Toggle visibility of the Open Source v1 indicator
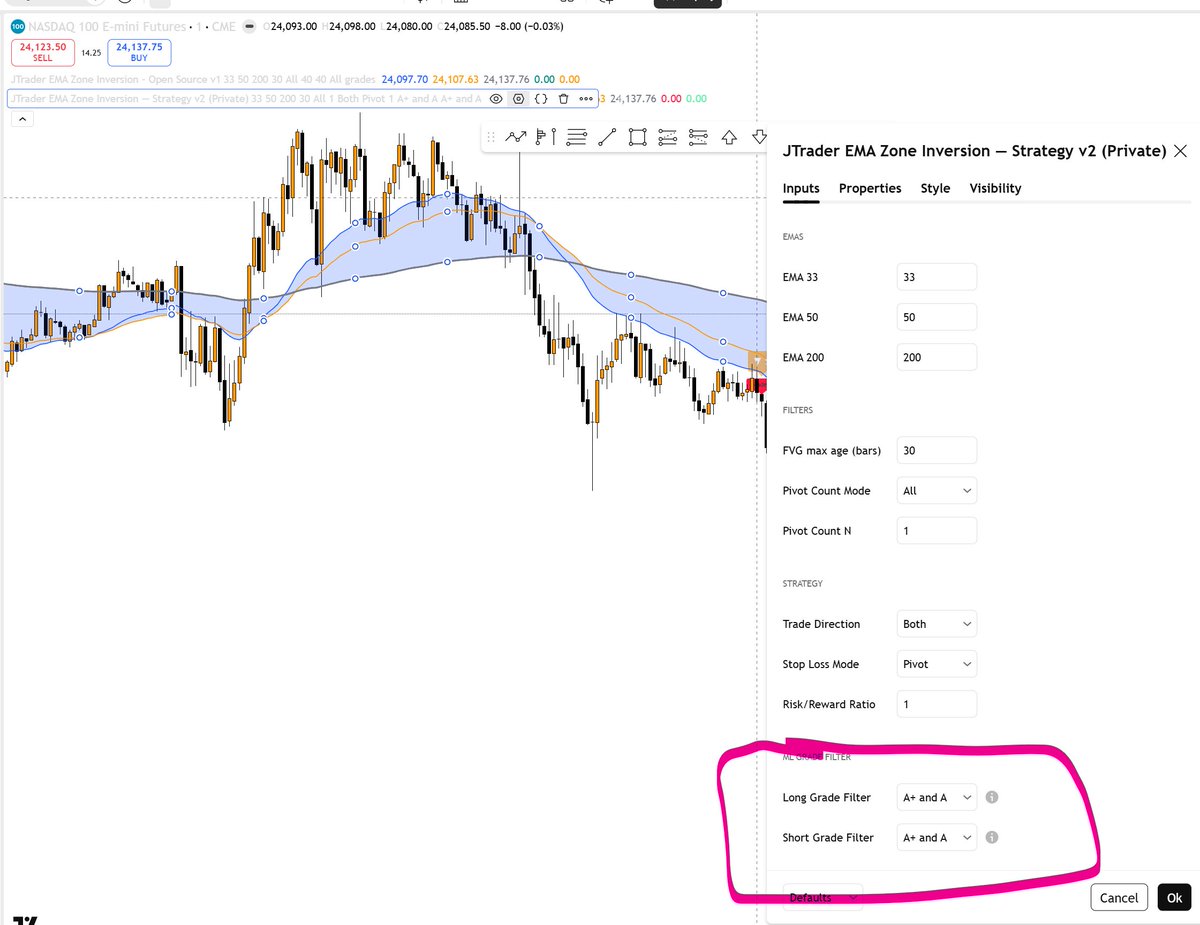 coord(496,79)
